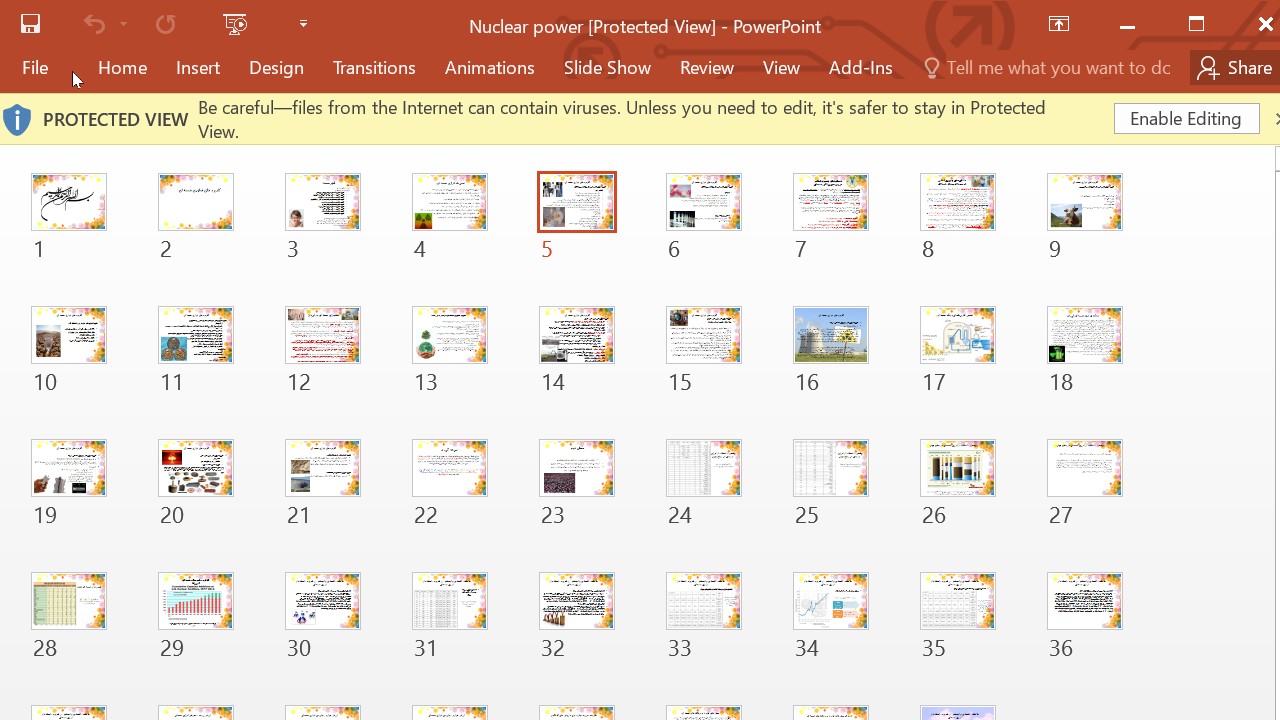1280x720 pixels.
Task: Open the Transitions tab
Action: pyautogui.click(x=374, y=68)
